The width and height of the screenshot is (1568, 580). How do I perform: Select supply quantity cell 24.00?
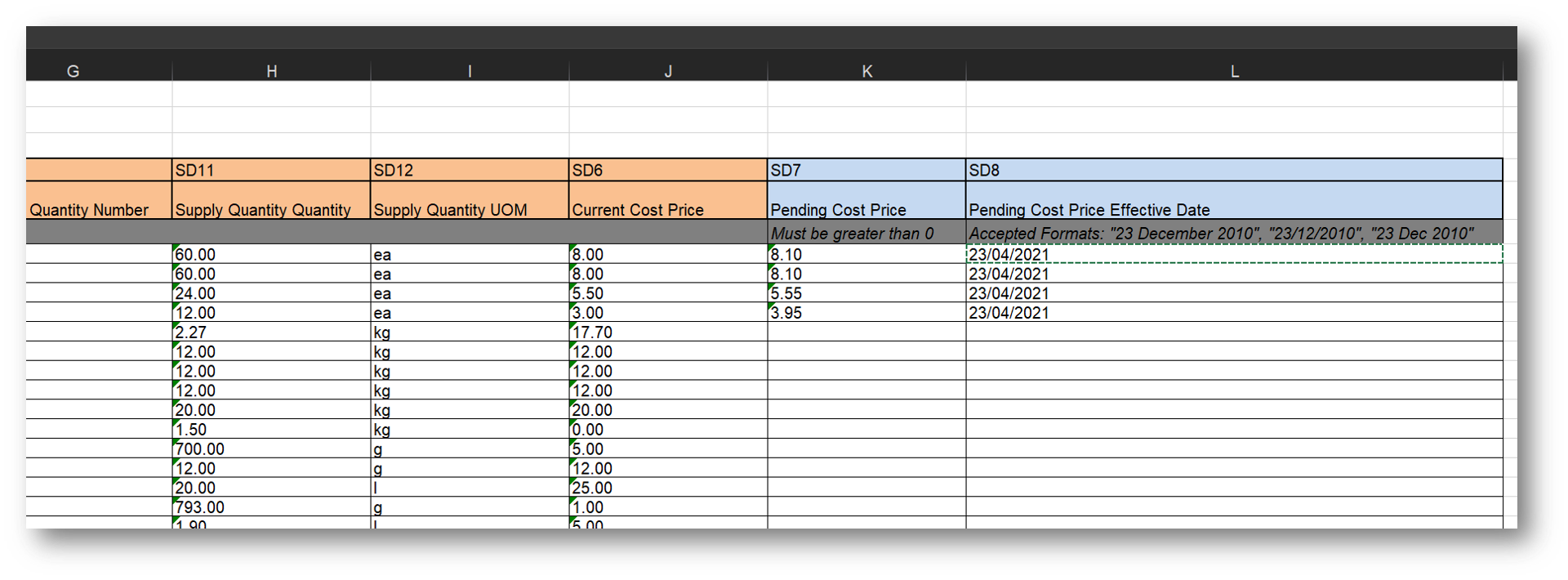271,293
